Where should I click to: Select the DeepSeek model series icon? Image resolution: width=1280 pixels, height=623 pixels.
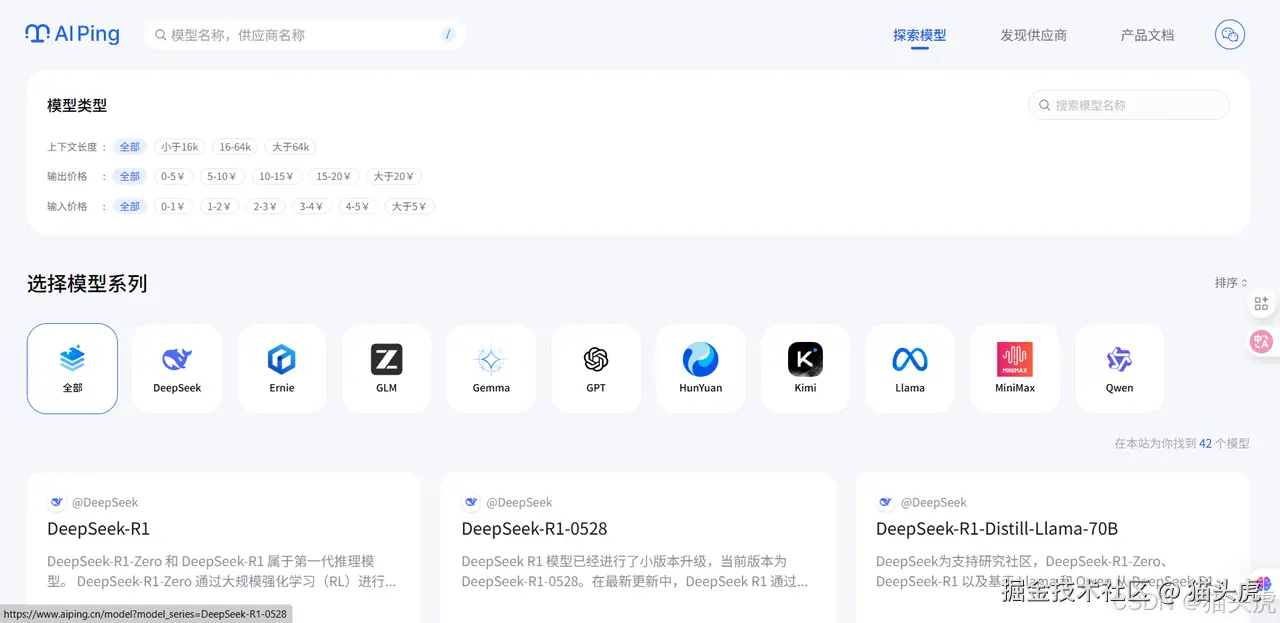176,367
